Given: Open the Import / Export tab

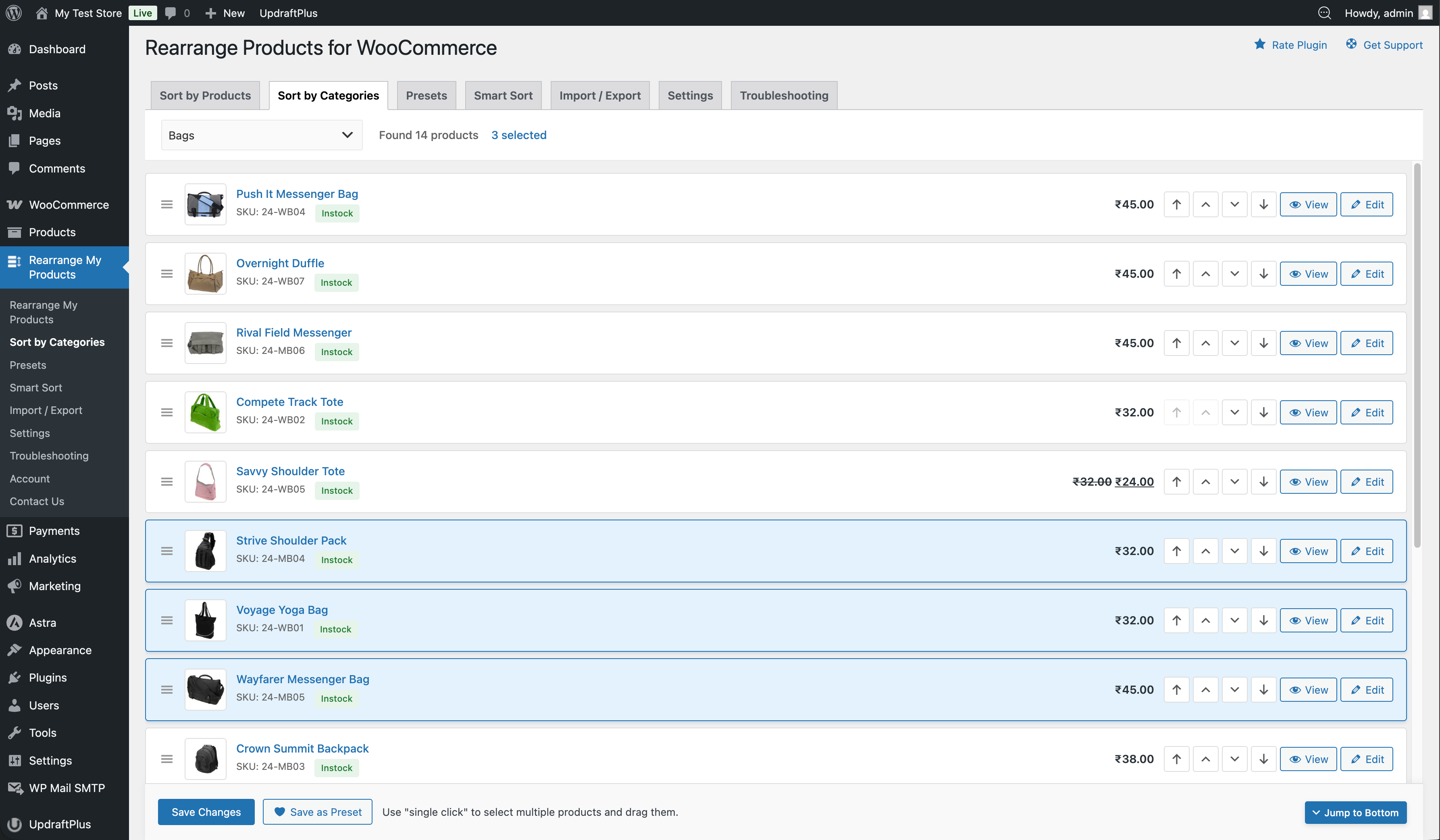Looking at the screenshot, I should (599, 95).
